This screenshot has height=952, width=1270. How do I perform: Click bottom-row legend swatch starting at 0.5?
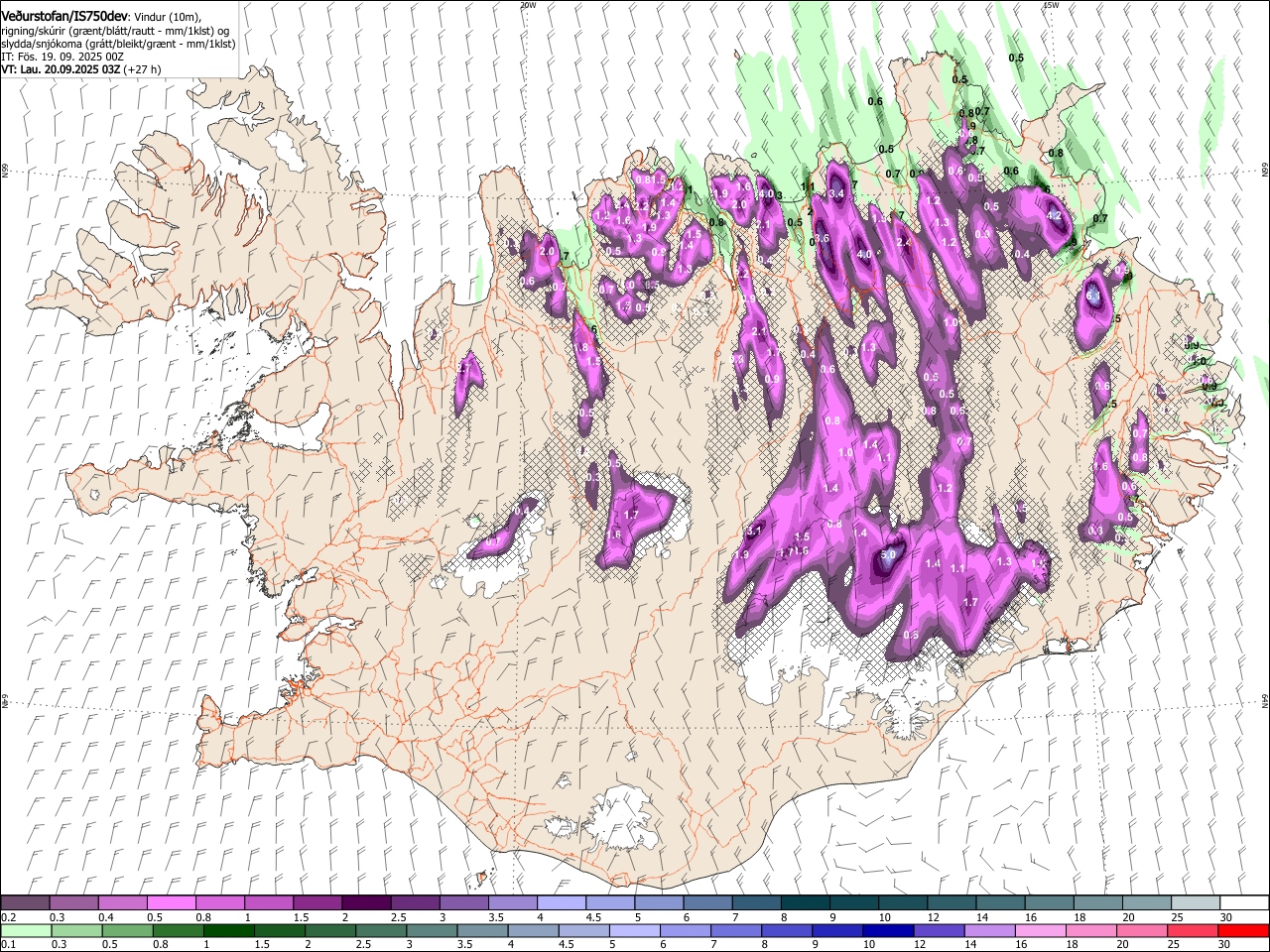[127, 930]
